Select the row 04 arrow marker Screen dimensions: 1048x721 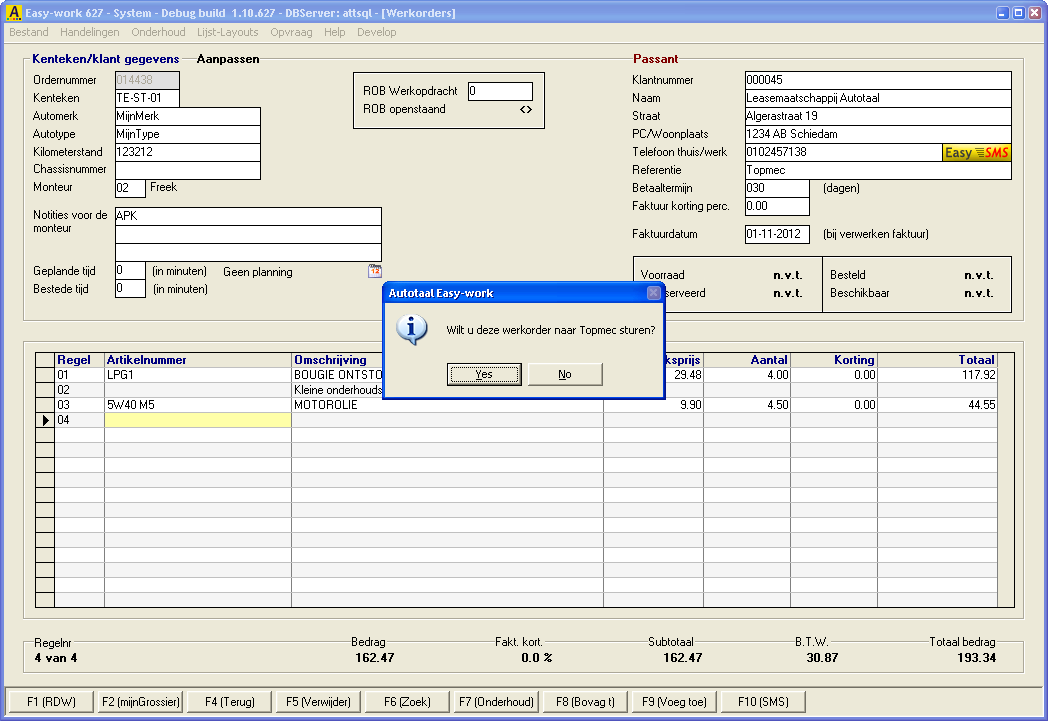45,420
